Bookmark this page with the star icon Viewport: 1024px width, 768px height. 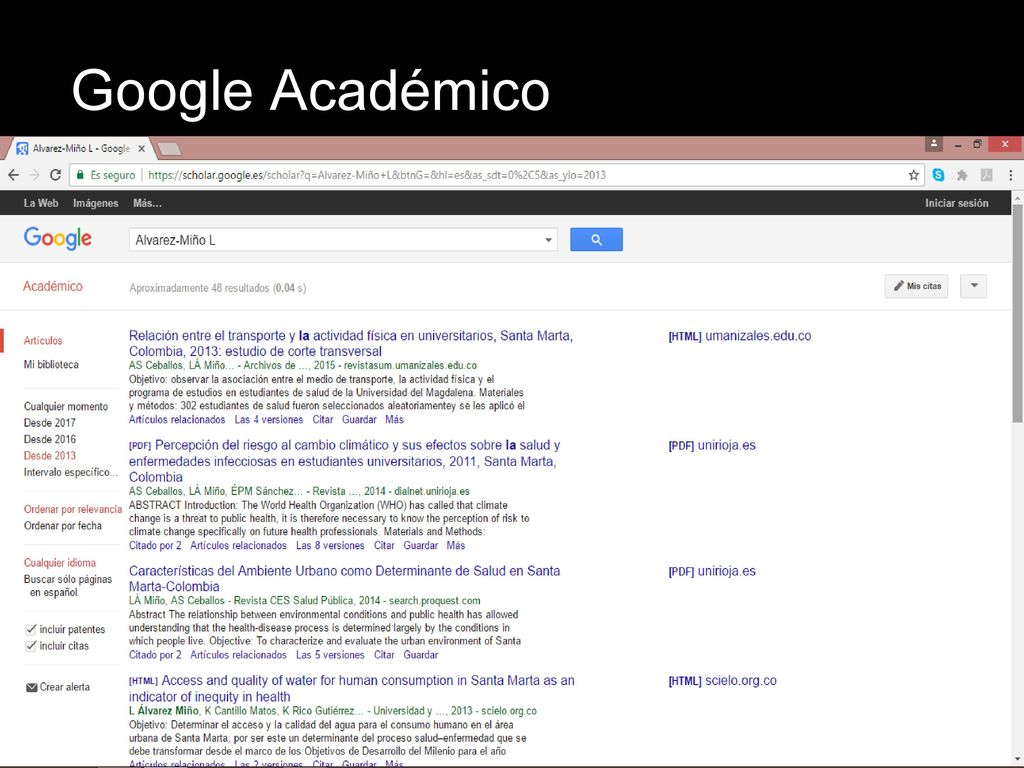coord(914,175)
